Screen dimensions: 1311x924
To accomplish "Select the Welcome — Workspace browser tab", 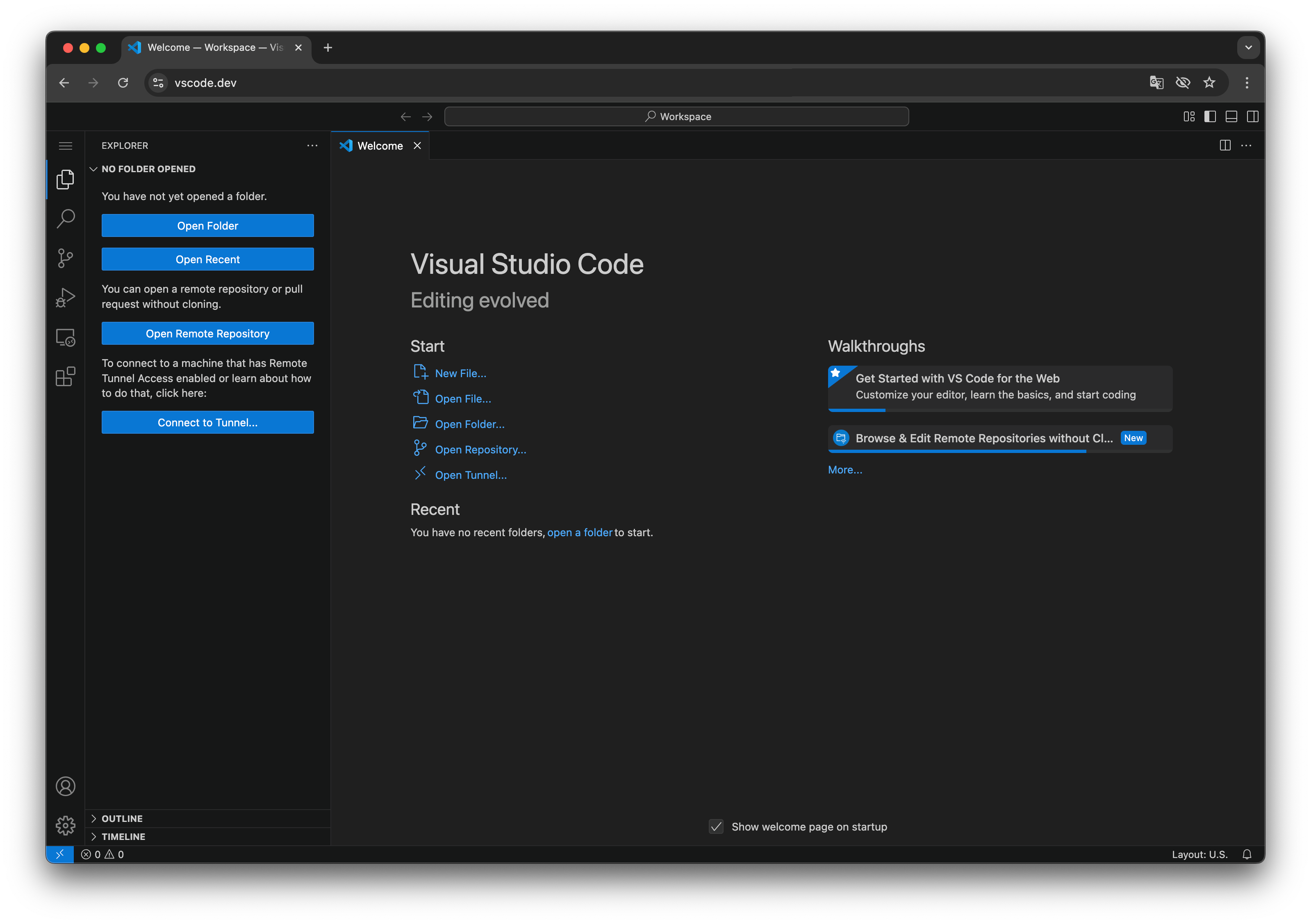I will [216, 48].
